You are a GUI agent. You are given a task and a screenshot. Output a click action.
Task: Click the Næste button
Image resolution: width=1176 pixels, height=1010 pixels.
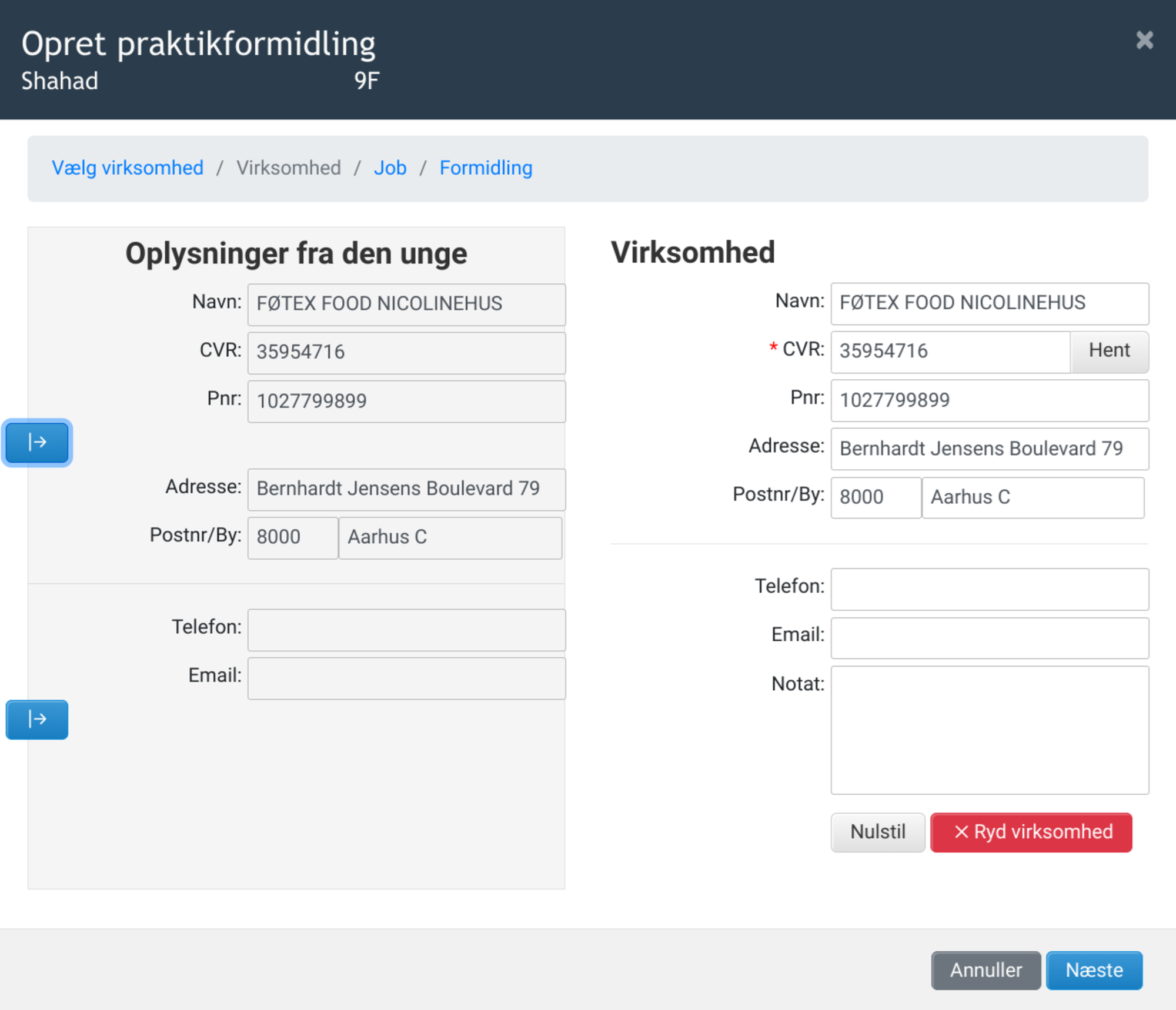(x=1094, y=970)
